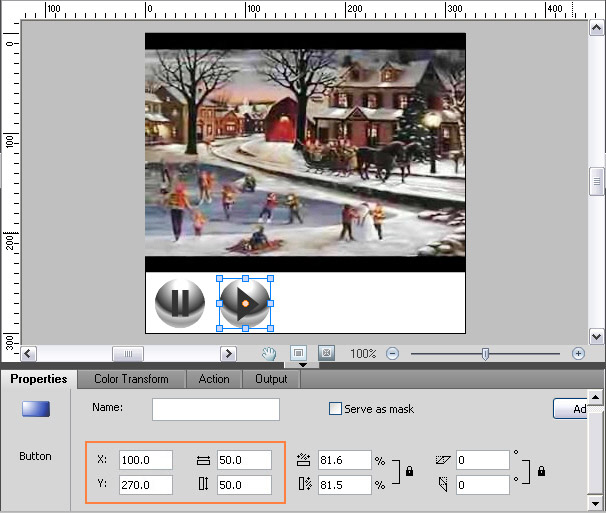The width and height of the screenshot is (606, 513).
Task: Click the X position field
Action: pos(146,460)
